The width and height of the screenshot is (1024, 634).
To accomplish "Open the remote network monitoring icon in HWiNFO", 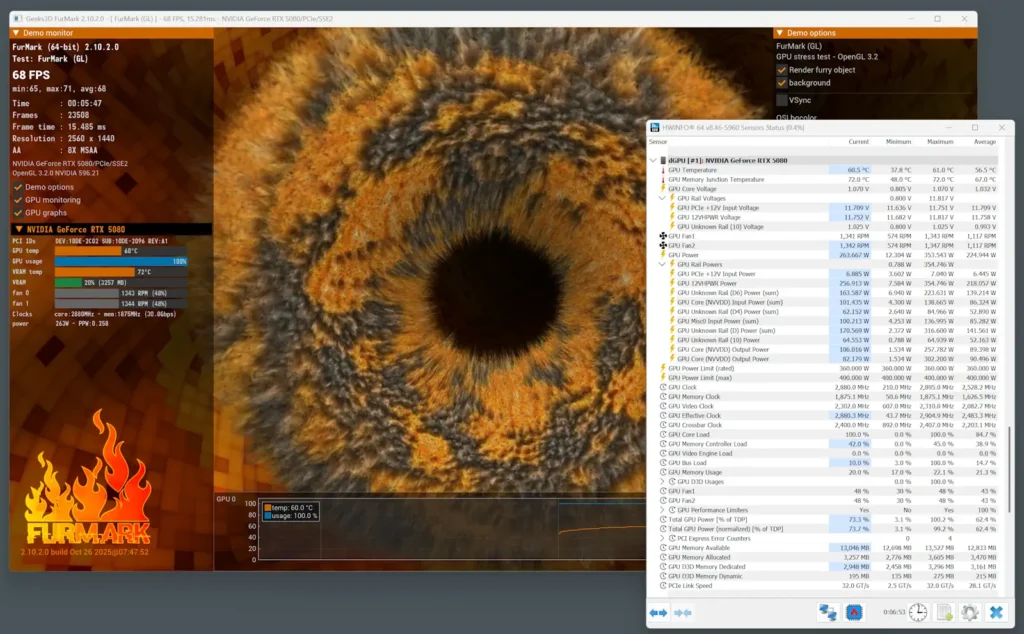I will point(828,612).
